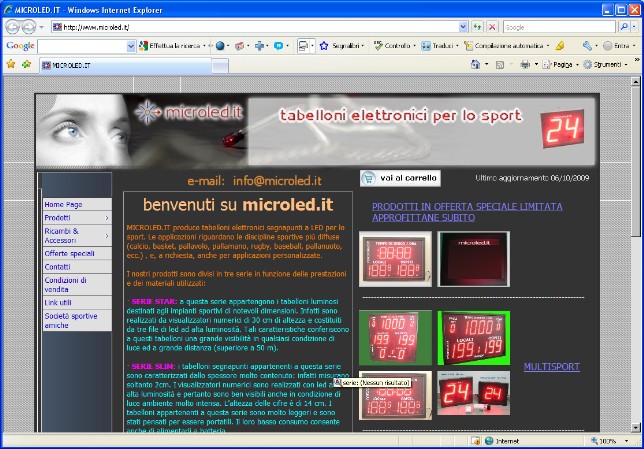
Task: Open the Google toolbar search box dropdown
Action: coord(131,46)
